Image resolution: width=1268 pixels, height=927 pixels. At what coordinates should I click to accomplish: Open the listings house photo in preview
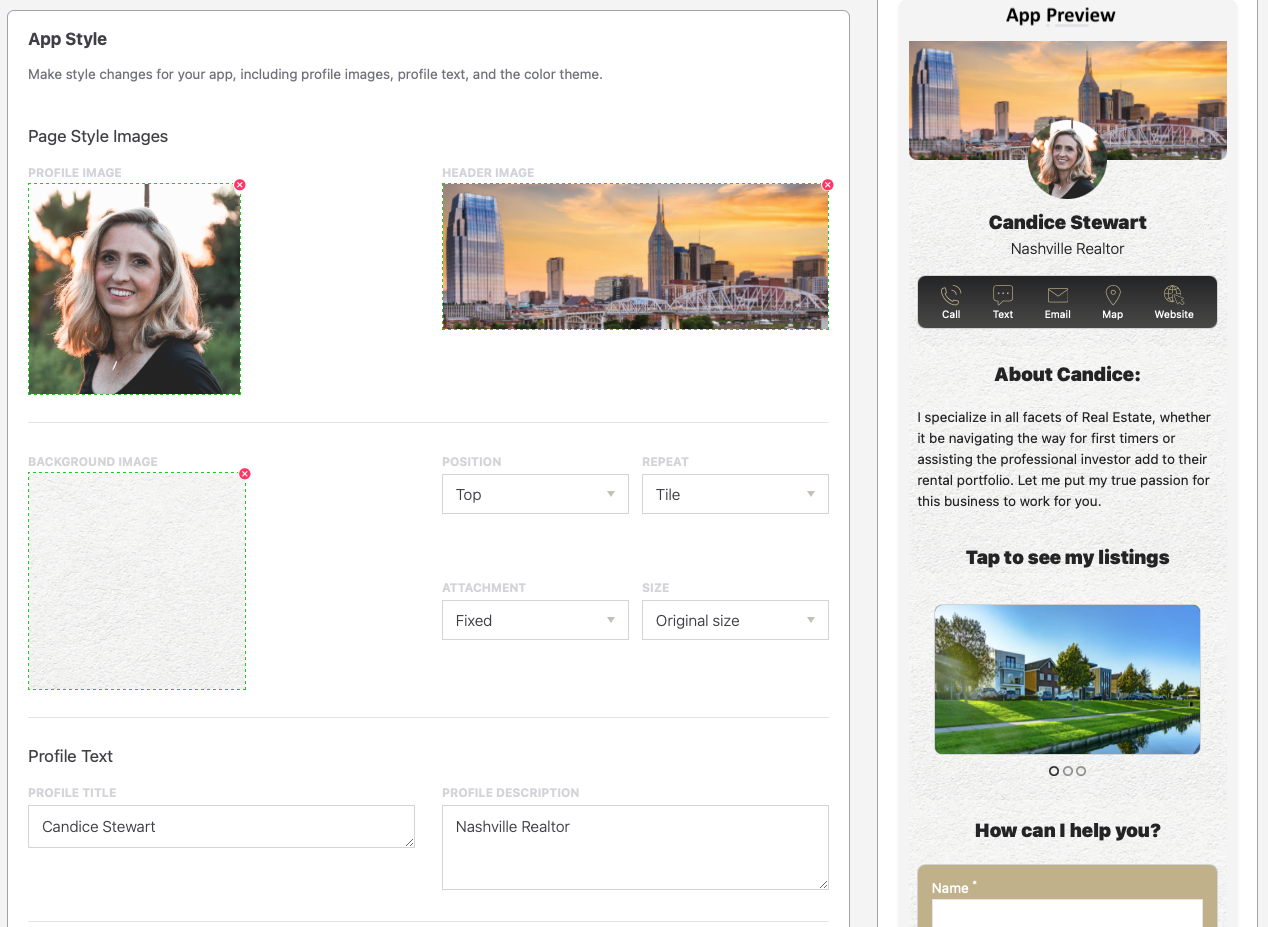coord(1067,679)
